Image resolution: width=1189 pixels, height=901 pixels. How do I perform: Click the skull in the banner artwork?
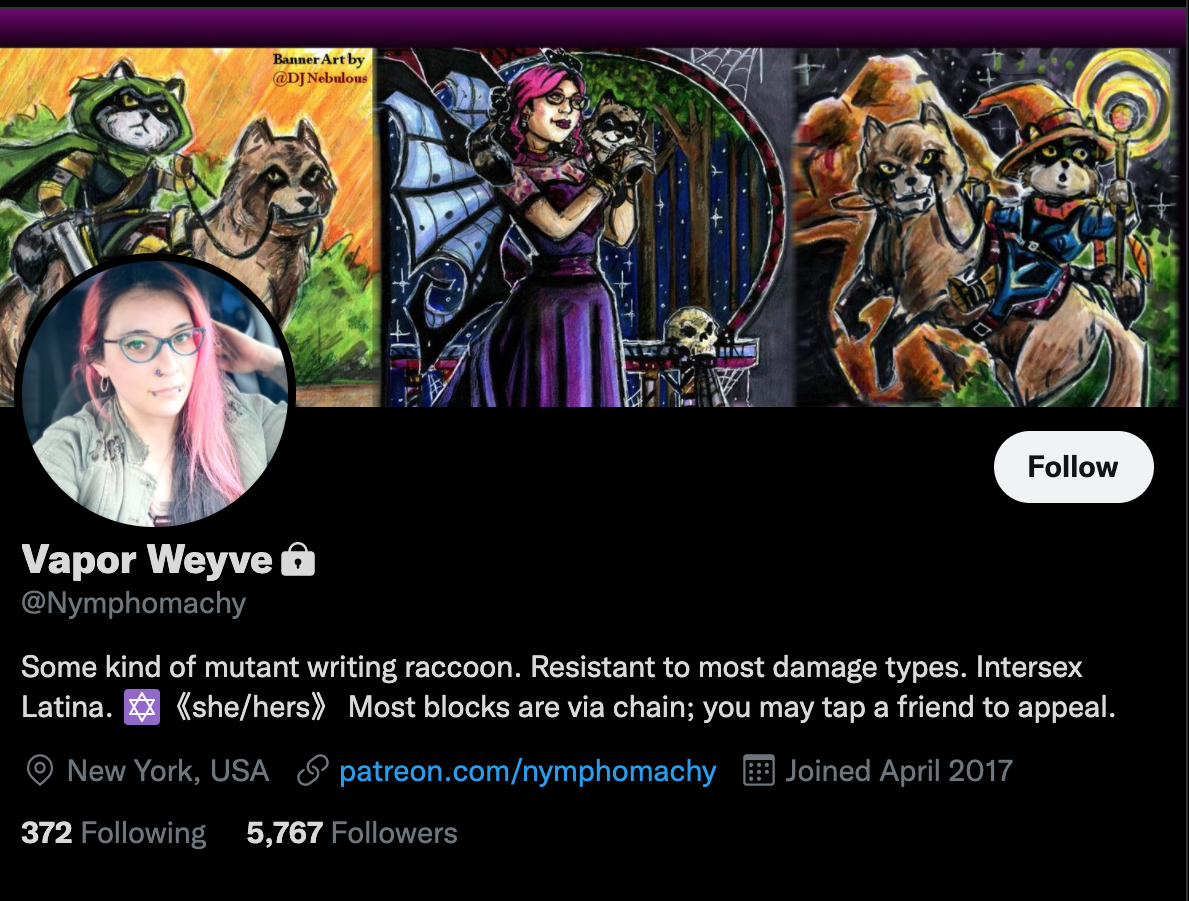click(693, 331)
